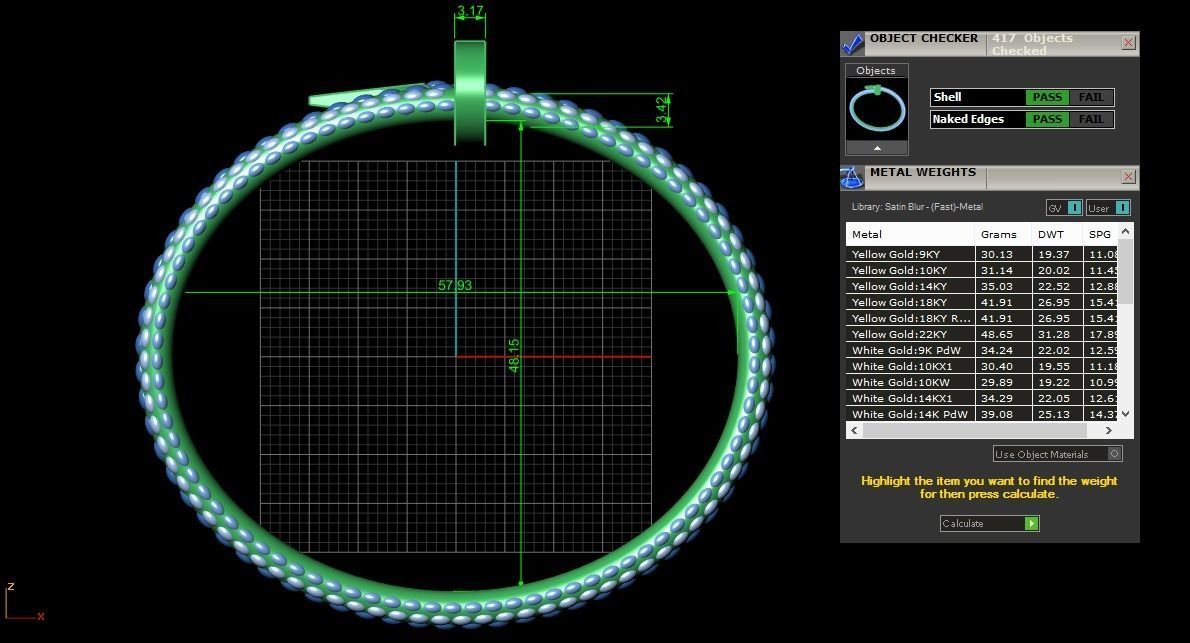Click the horizontal scroll-left arrow

855,430
